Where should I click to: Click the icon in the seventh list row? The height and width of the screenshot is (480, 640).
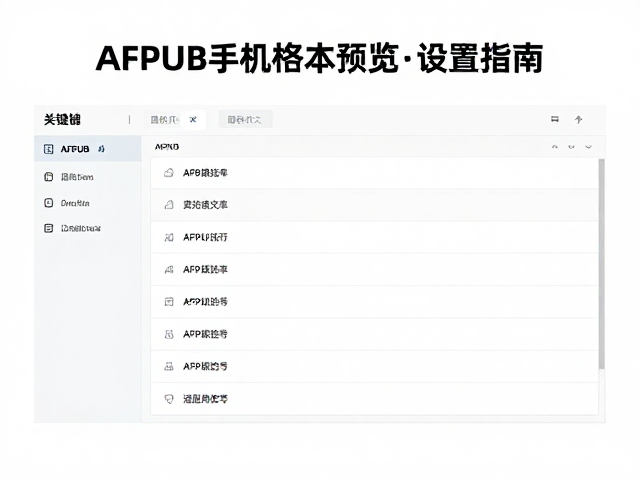169,367
